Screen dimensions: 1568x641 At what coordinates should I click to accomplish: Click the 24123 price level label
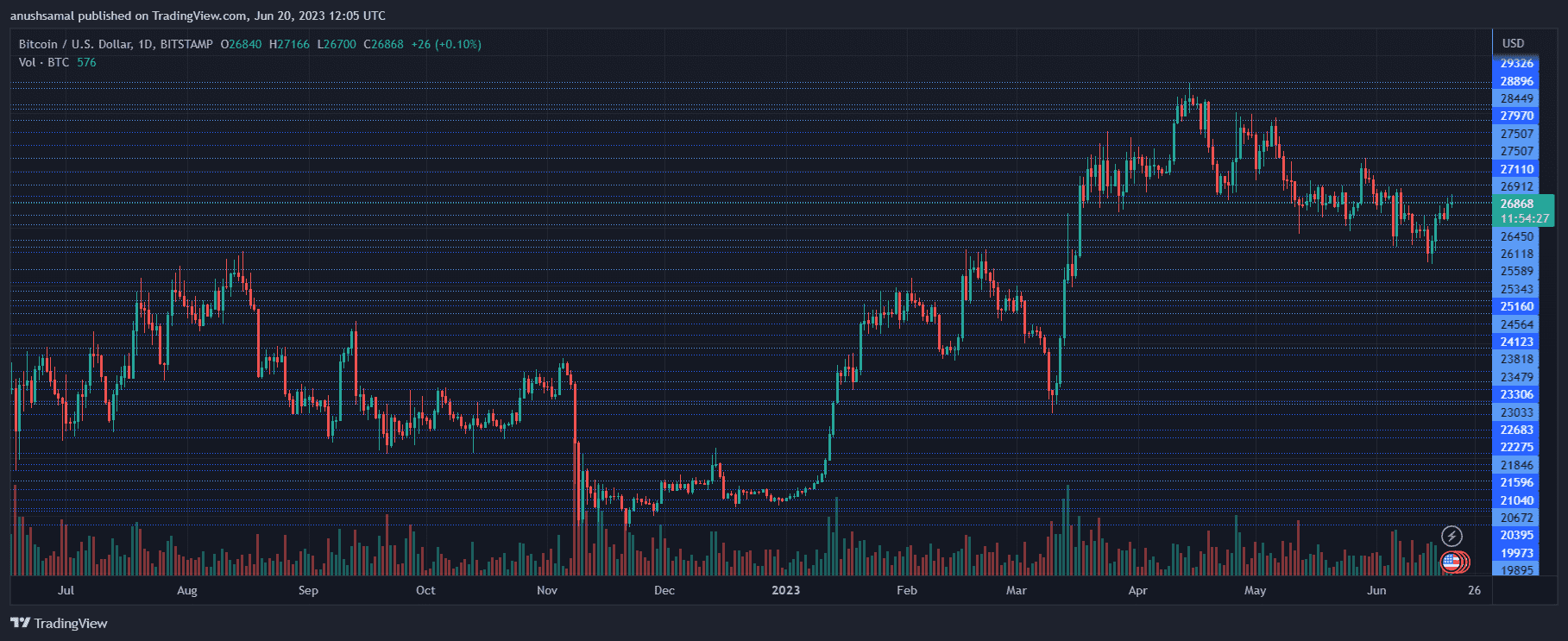(1516, 342)
